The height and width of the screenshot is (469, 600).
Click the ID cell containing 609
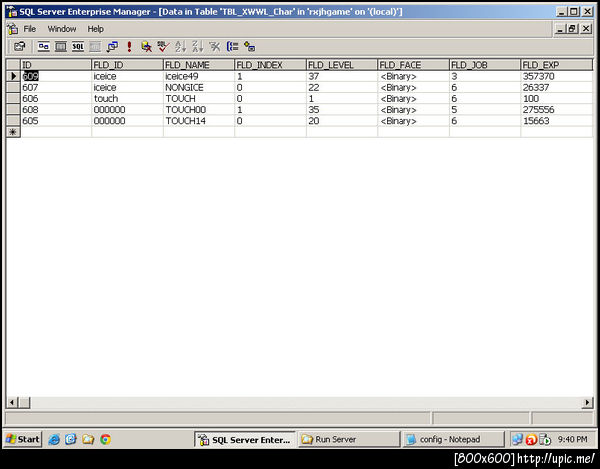click(56, 76)
